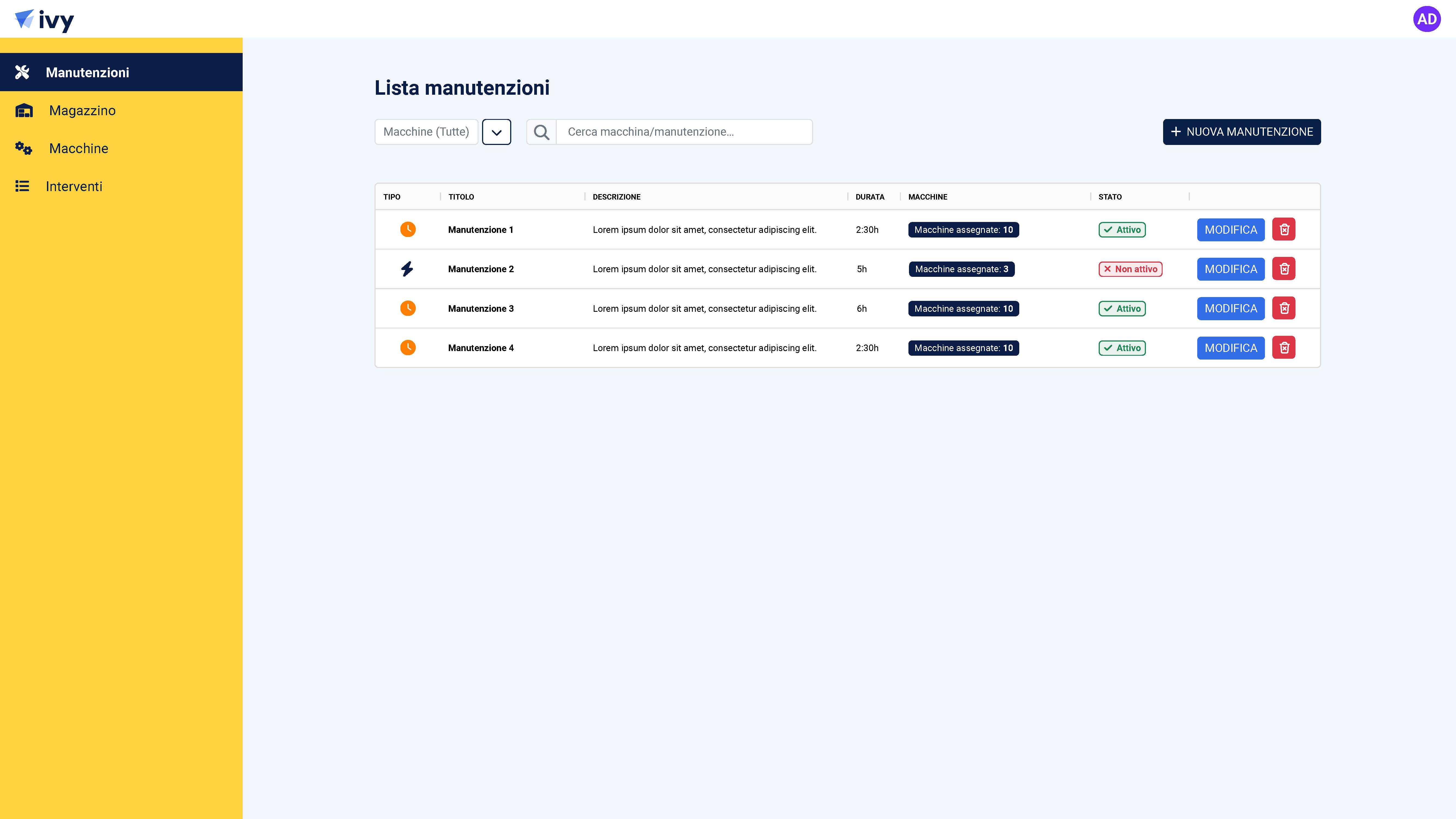Click the Non attivo badge of Manutenzione 2
The height and width of the screenshot is (819, 1456).
pyautogui.click(x=1130, y=269)
